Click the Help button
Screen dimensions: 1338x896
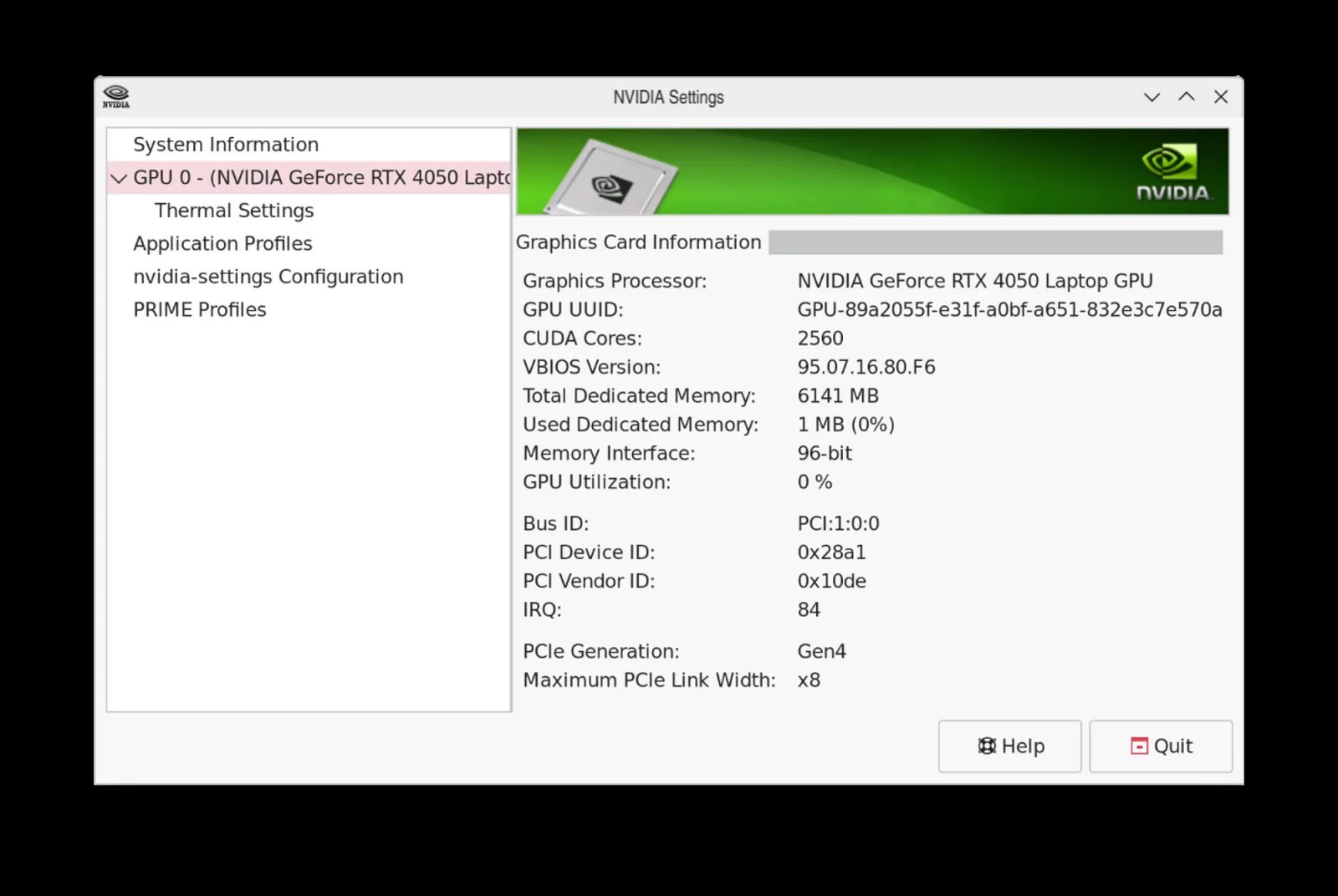(1010, 746)
